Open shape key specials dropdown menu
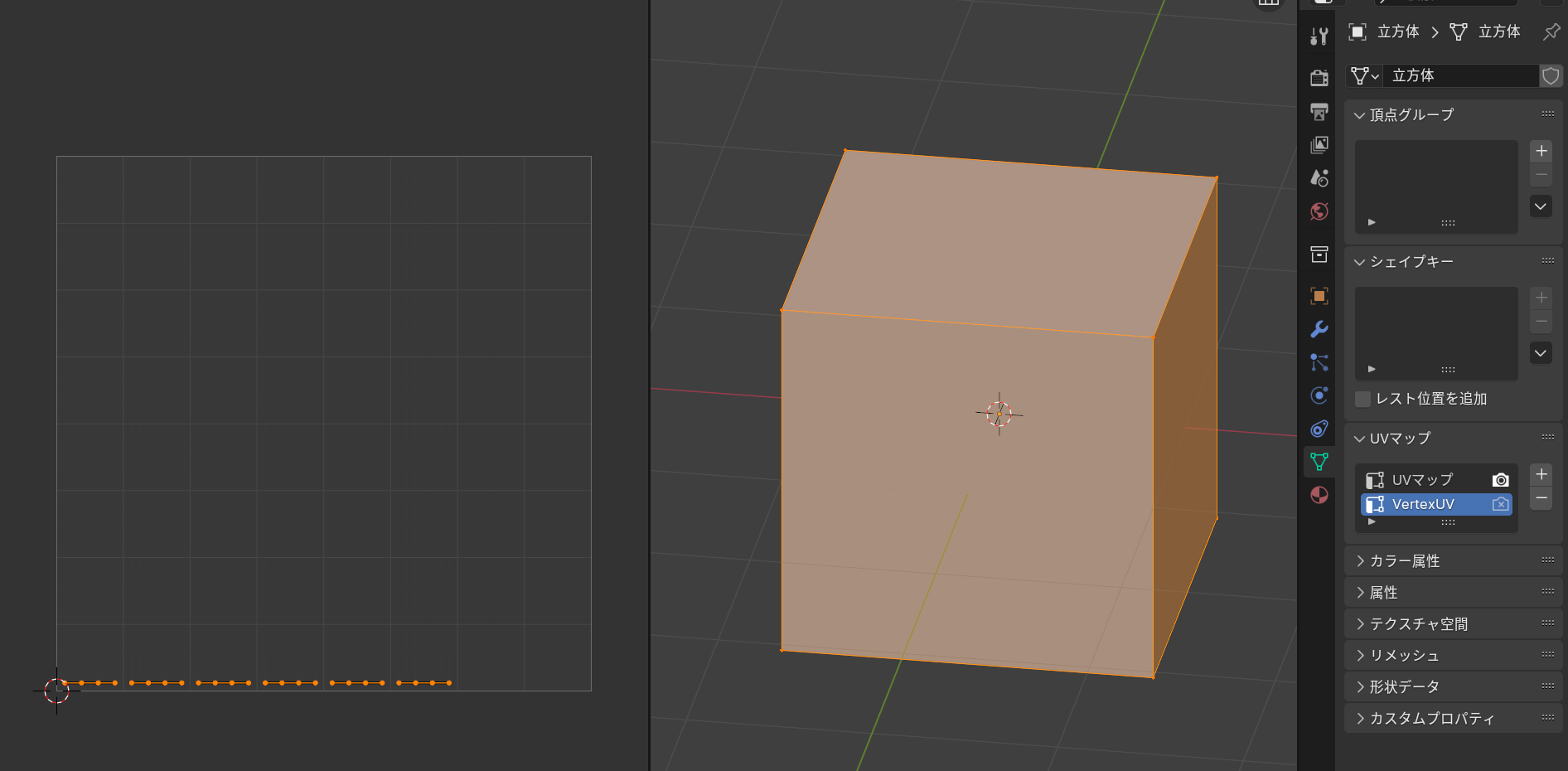This screenshot has width=1568, height=771. coord(1541,353)
